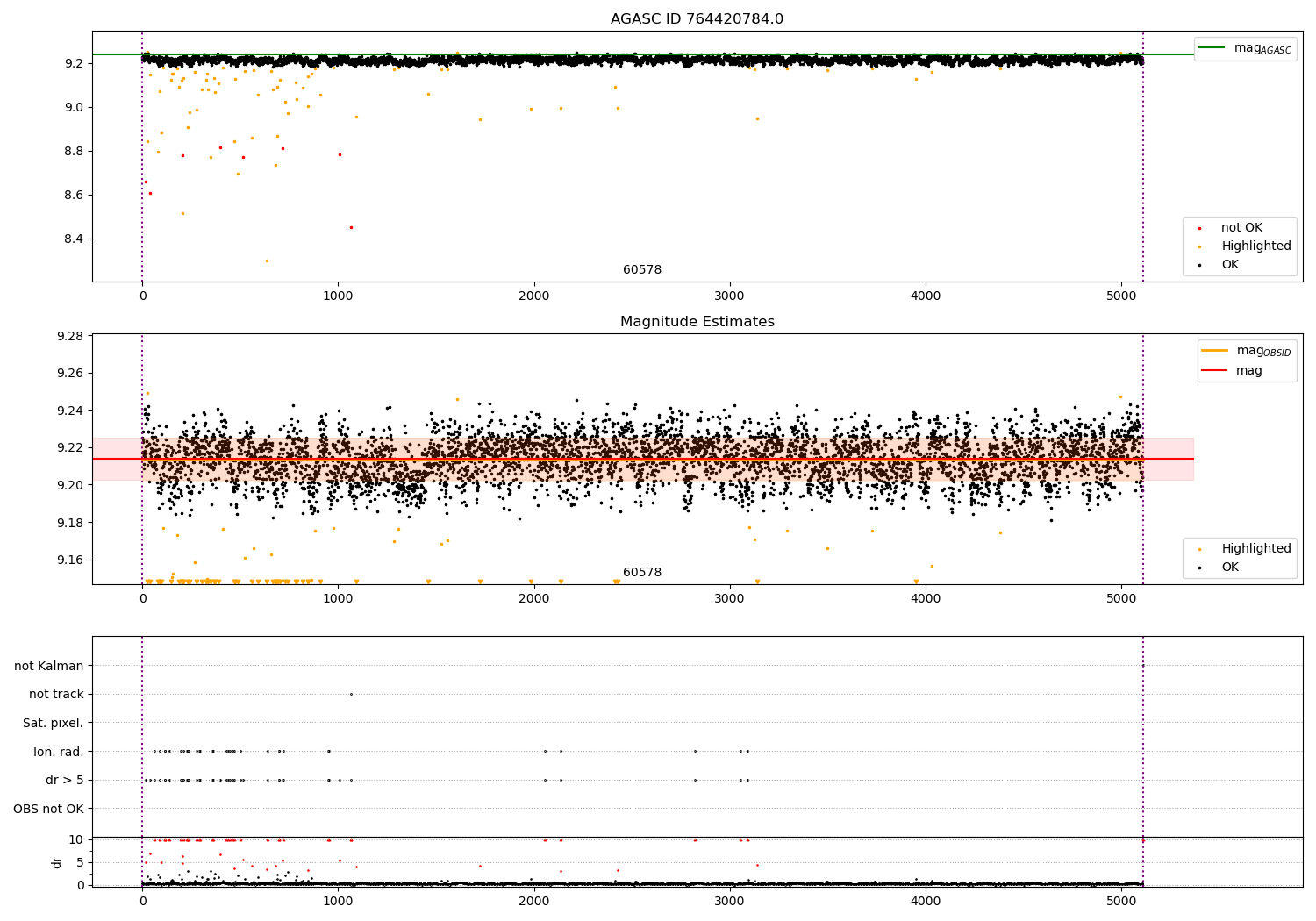The width and height of the screenshot is (1316, 921).
Task: Click the '9.26' y-axis tick label
Action: point(69,374)
